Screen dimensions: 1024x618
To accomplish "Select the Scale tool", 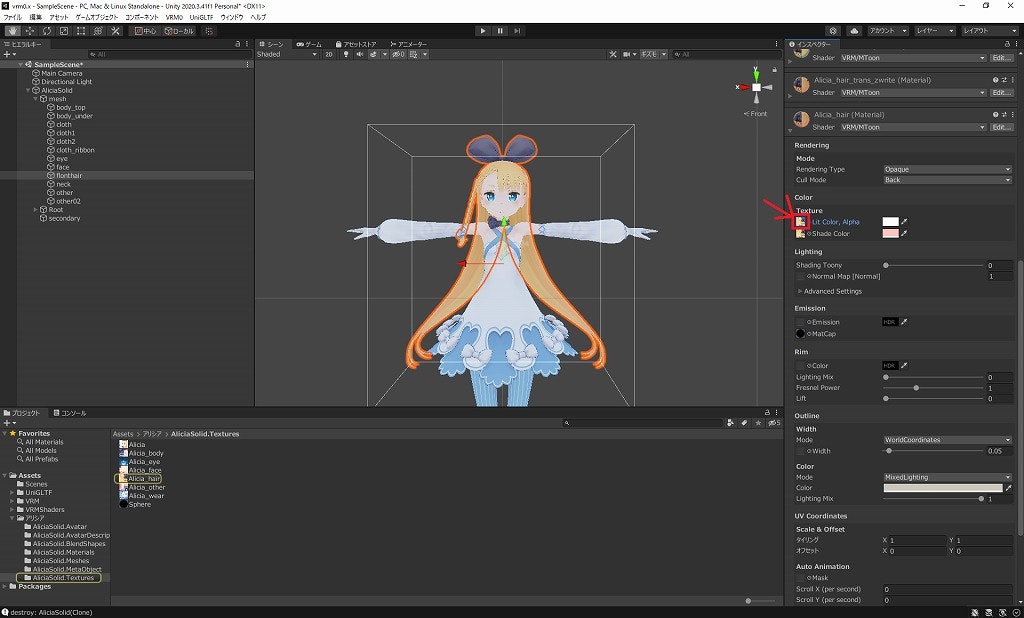I will coord(64,31).
